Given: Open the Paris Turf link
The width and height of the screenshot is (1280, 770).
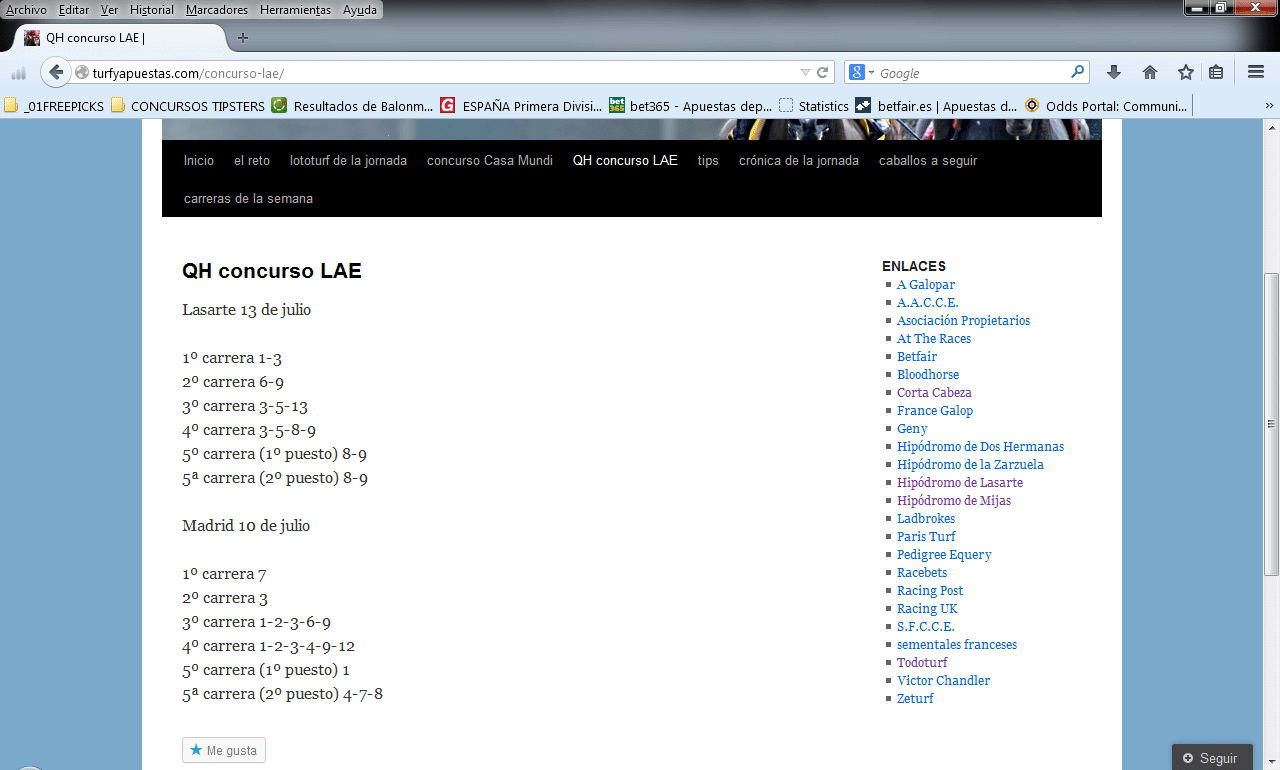Looking at the screenshot, I should 926,537.
